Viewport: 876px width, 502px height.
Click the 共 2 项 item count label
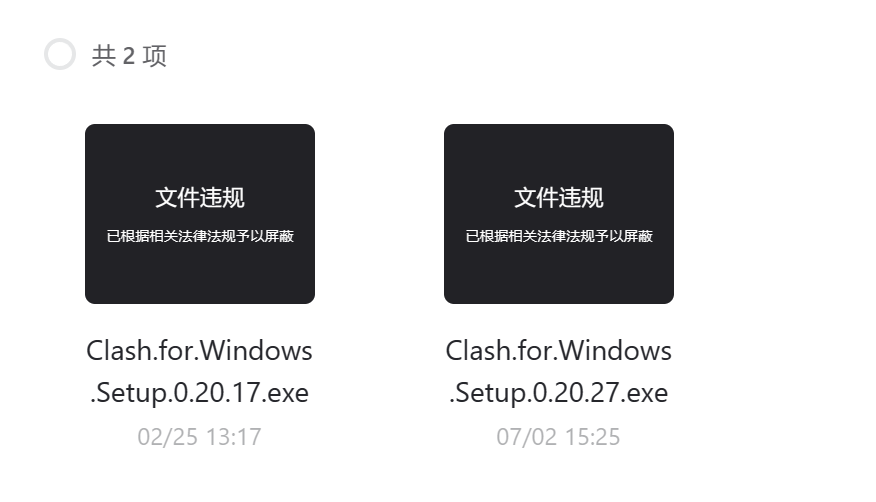coord(129,56)
